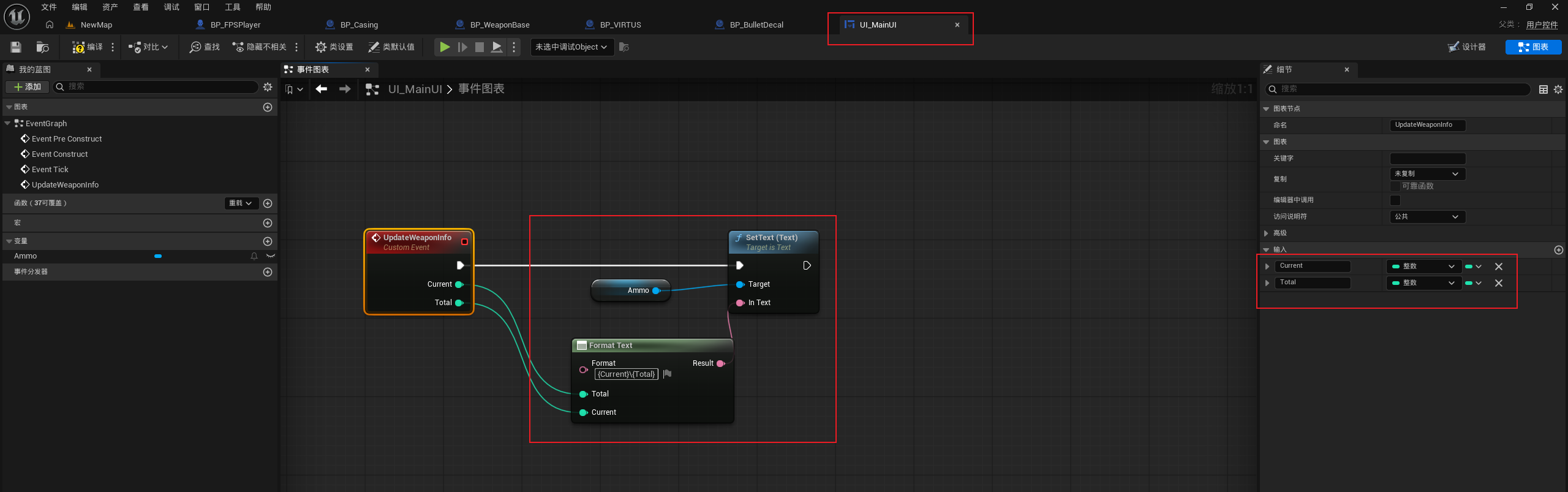The height and width of the screenshot is (492, 1568).
Task: Click the frame step playback button
Action: tap(462, 47)
